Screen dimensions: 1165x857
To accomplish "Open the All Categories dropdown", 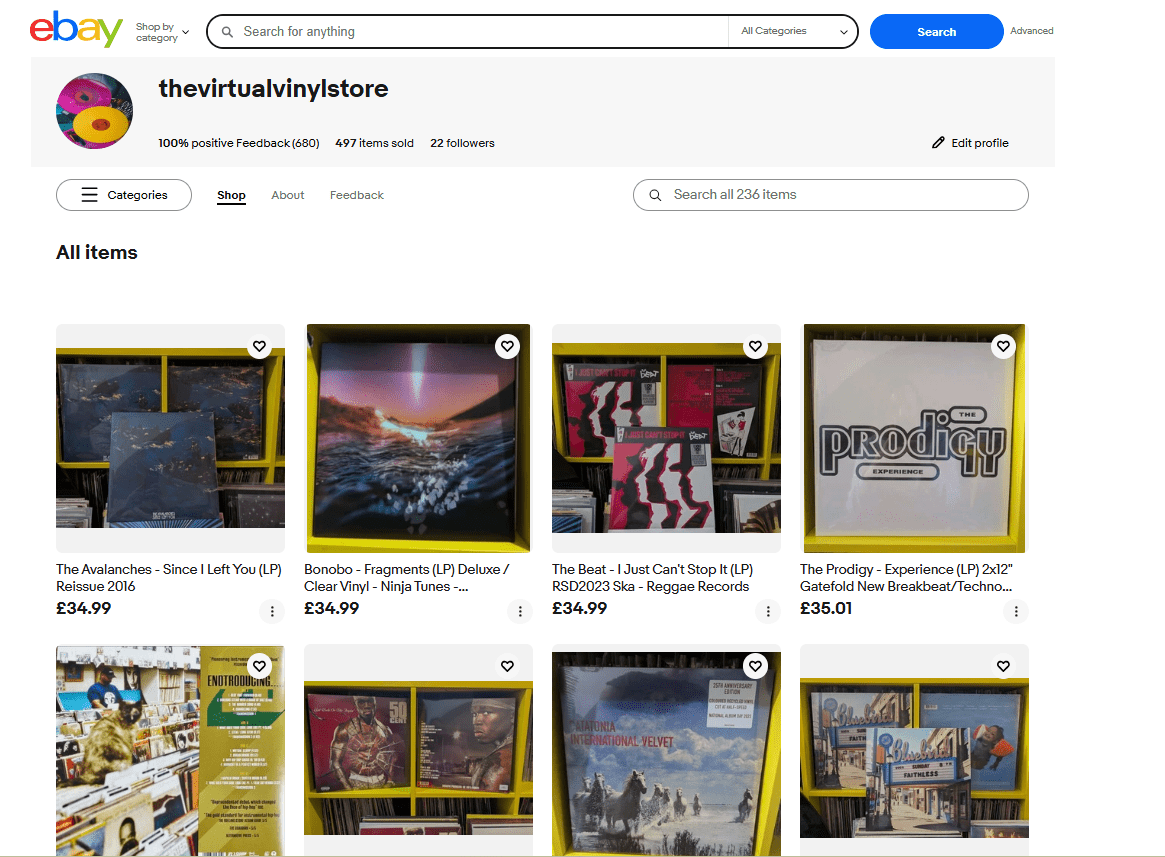I will point(793,31).
